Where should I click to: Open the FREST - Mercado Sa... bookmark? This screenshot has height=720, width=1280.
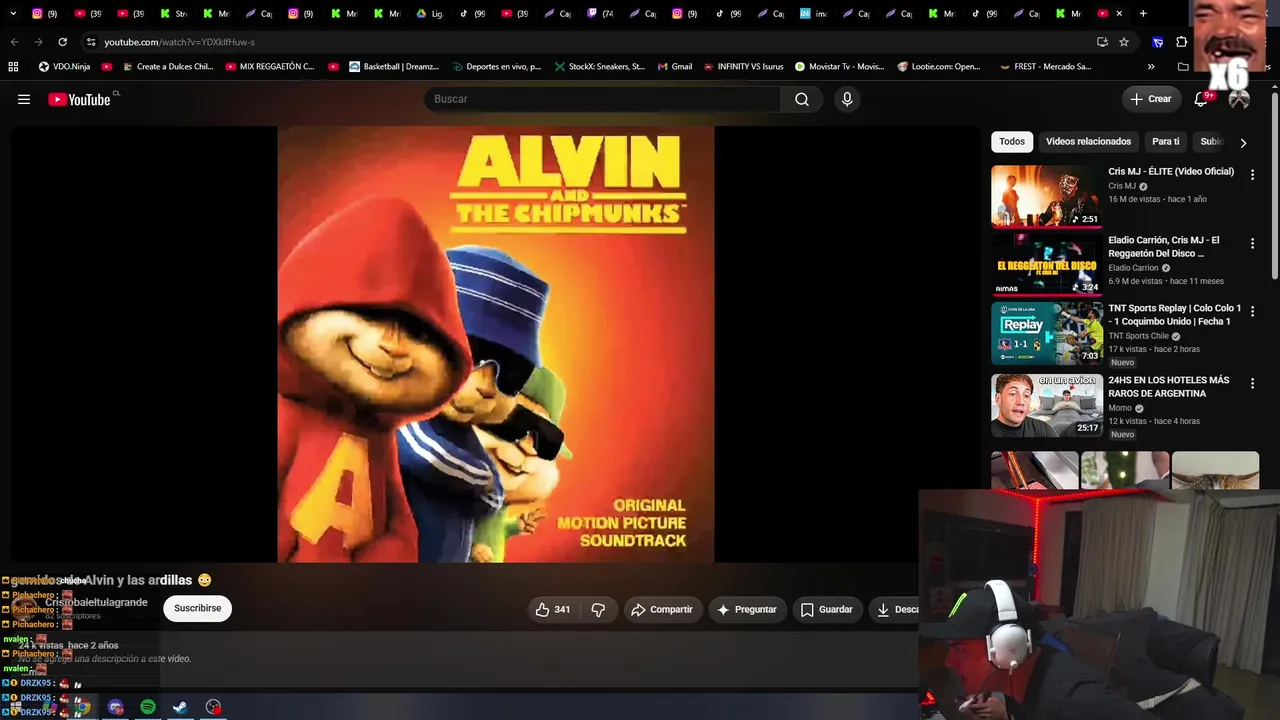1045,67
